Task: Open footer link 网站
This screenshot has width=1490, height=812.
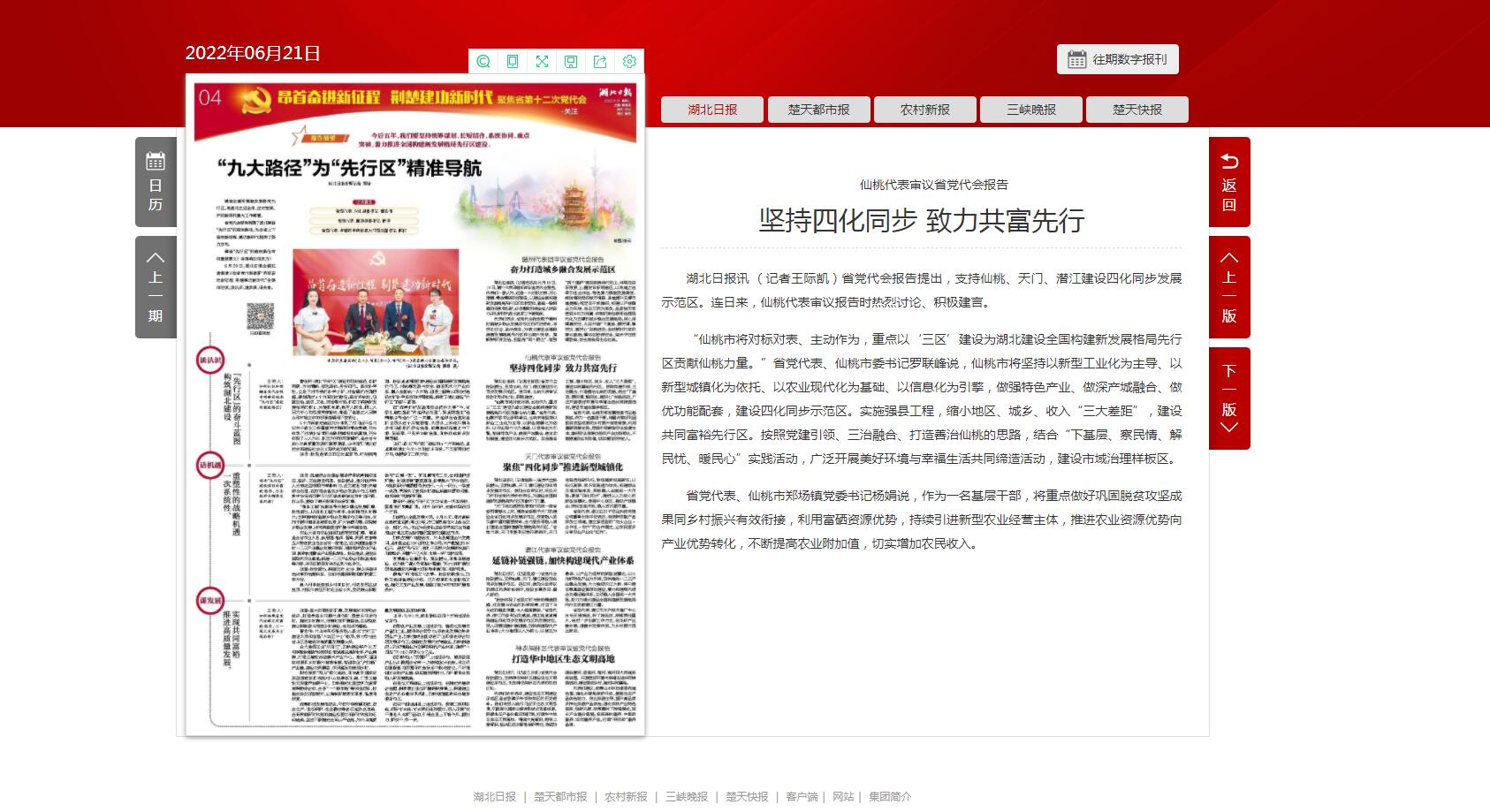Action: (x=843, y=797)
